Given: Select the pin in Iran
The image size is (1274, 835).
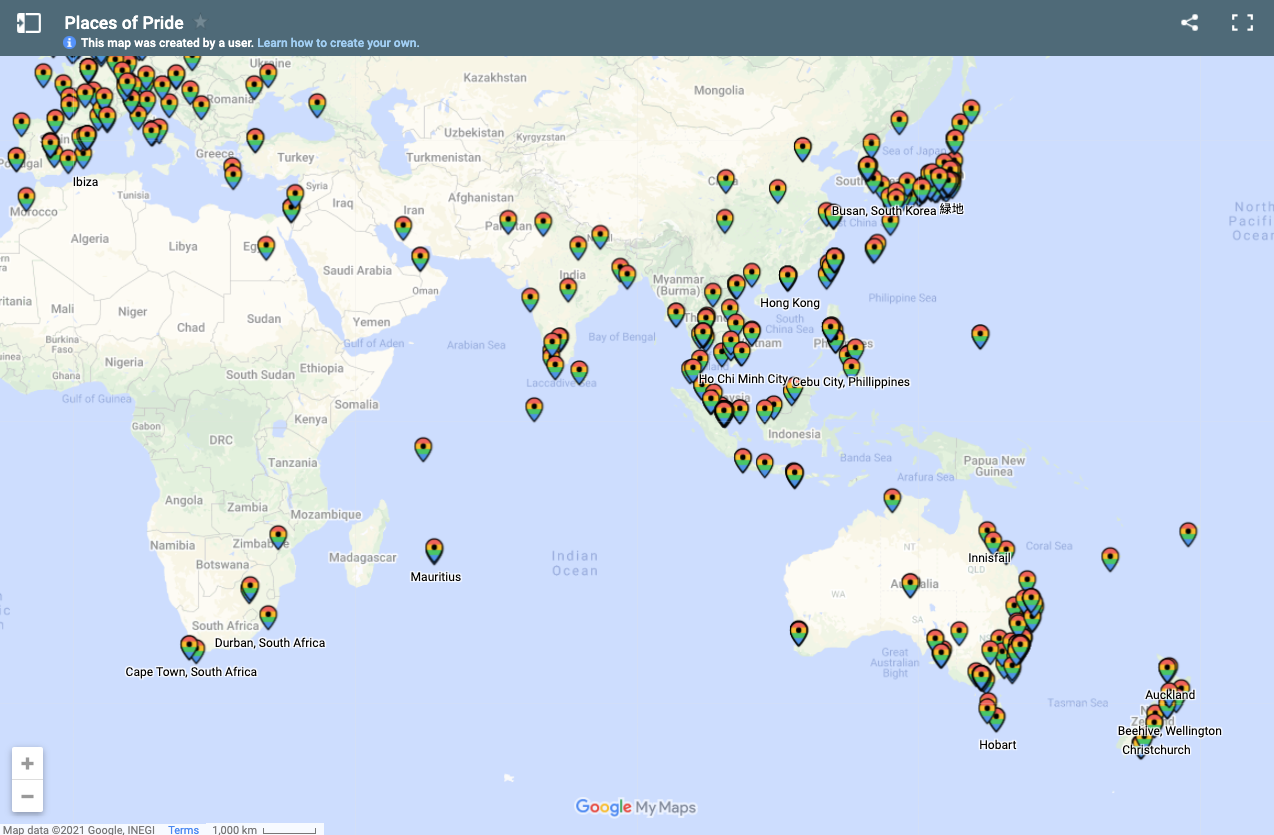Looking at the screenshot, I should pyautogui.click(x=403, y=228).
